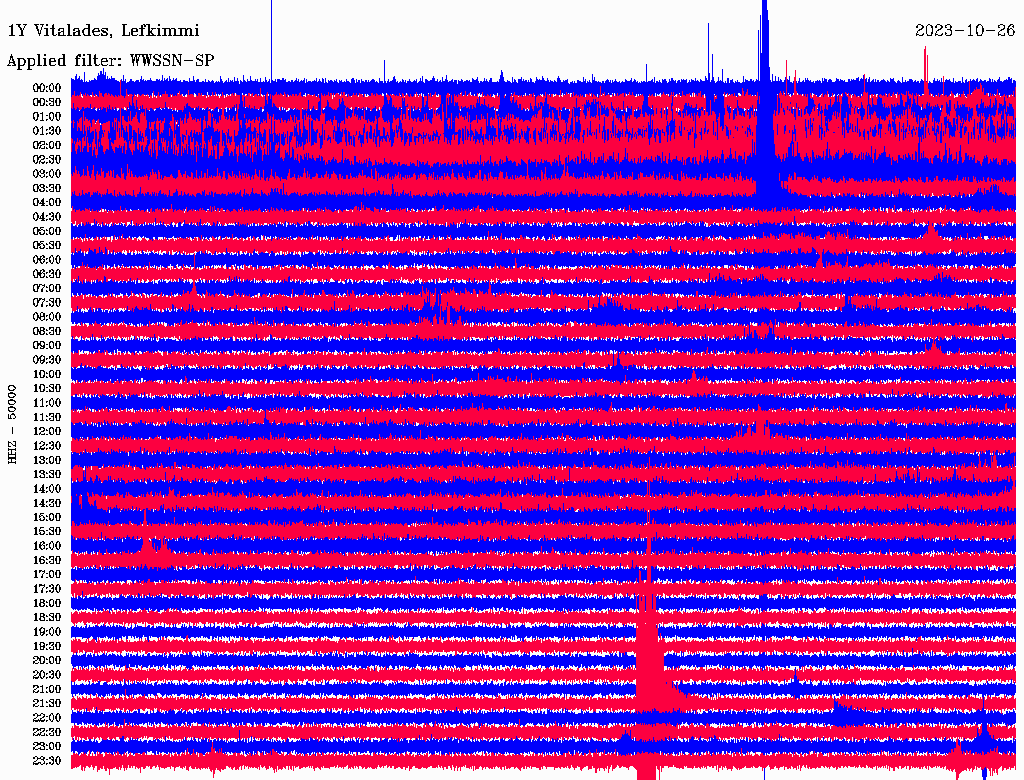Select the 04:00 time label
Viewport: 1024px width, 780px height.
[47, 203]
